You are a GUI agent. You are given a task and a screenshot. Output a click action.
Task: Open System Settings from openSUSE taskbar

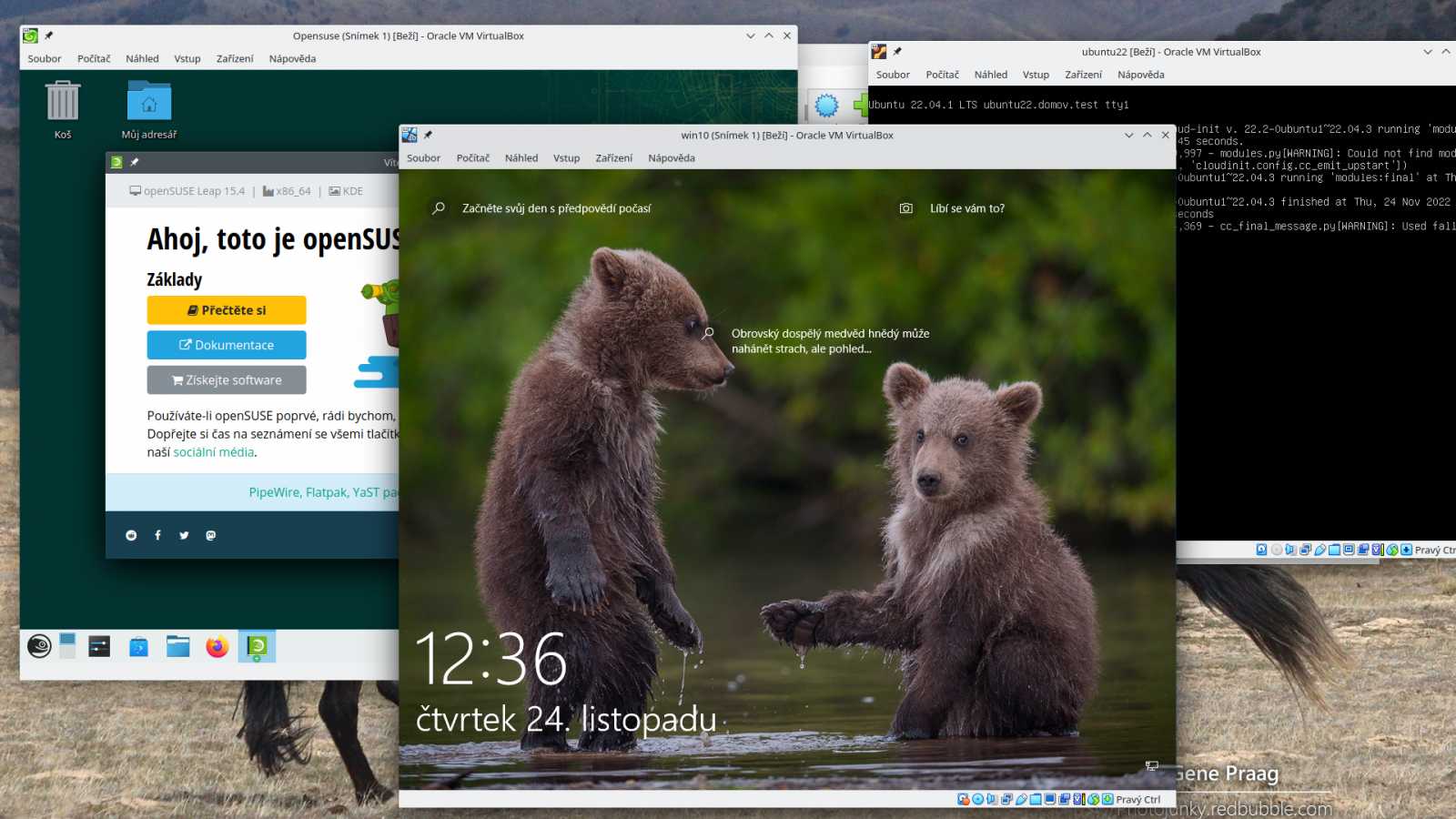point(99,646)
